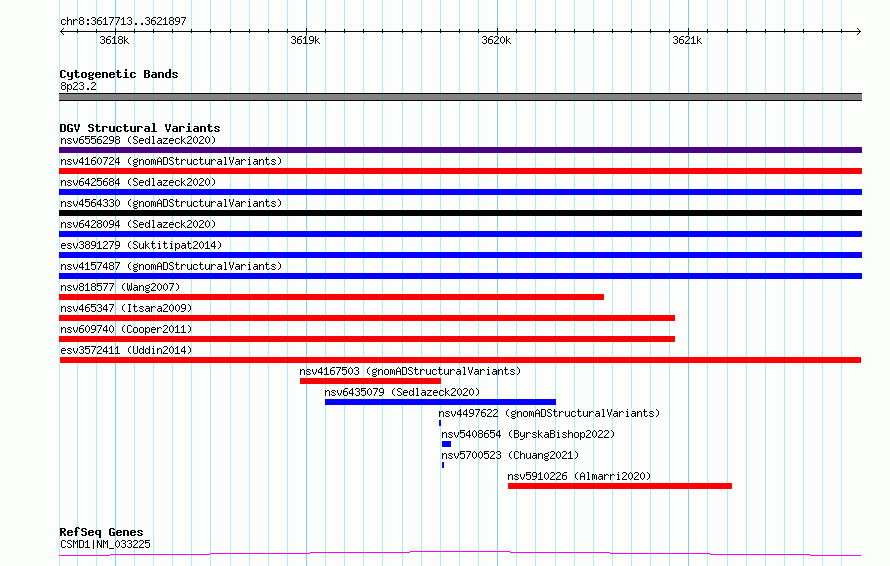The width and height of the screenshot is (890, 566).
Task: Click blue bar under nsv6435079 label
Action: point(440,402)
